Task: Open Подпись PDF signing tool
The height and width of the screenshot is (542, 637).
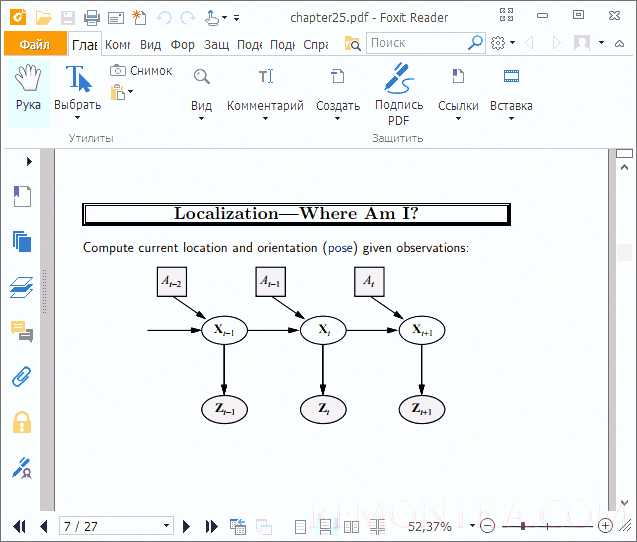Action: (x=399, y=94)
